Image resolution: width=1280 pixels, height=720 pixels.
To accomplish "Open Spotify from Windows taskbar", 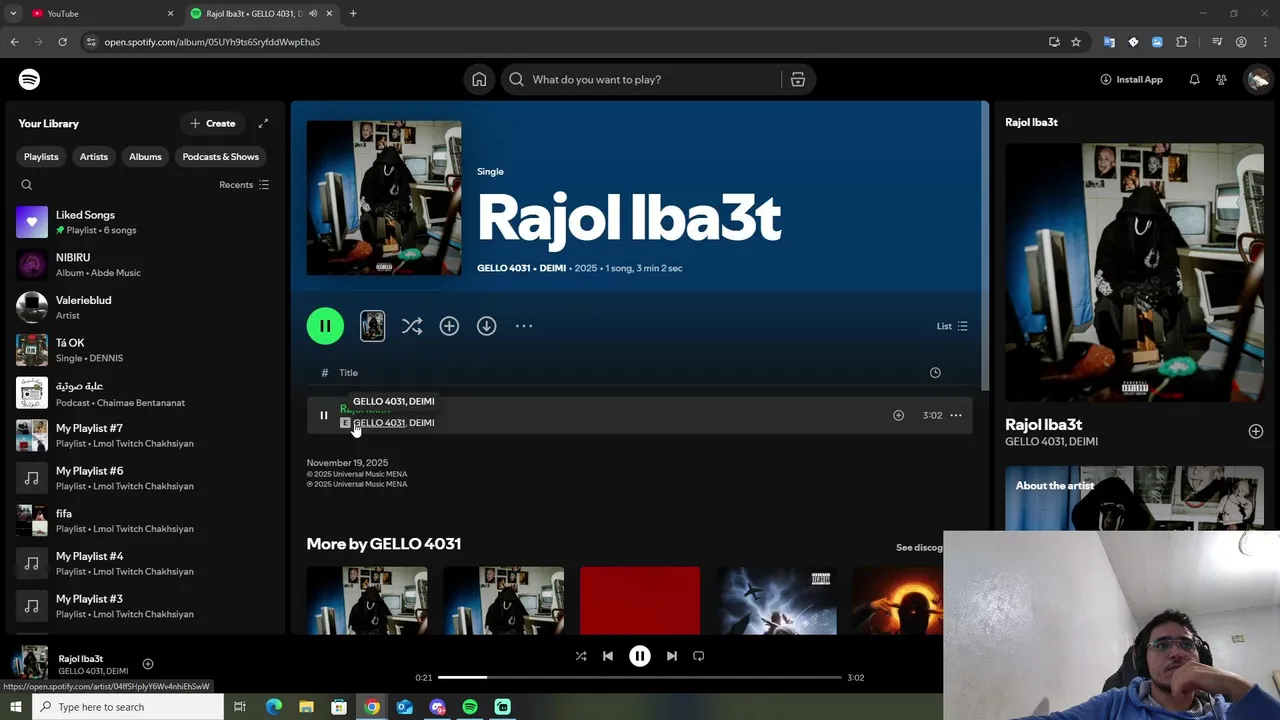I will pyautogui.click(x=470, y=707).
